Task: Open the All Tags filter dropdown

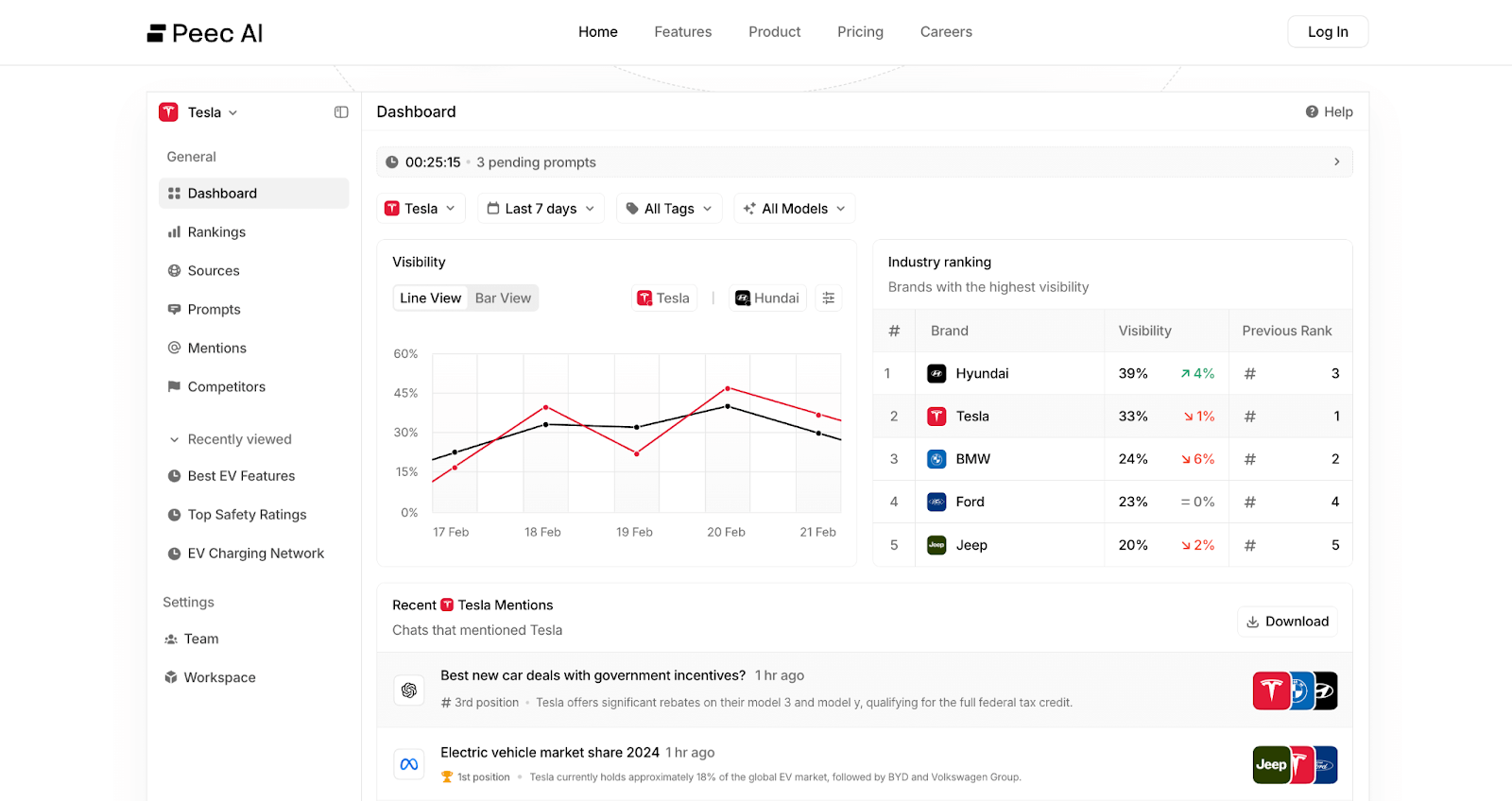Action: click(x=669, y=209)
